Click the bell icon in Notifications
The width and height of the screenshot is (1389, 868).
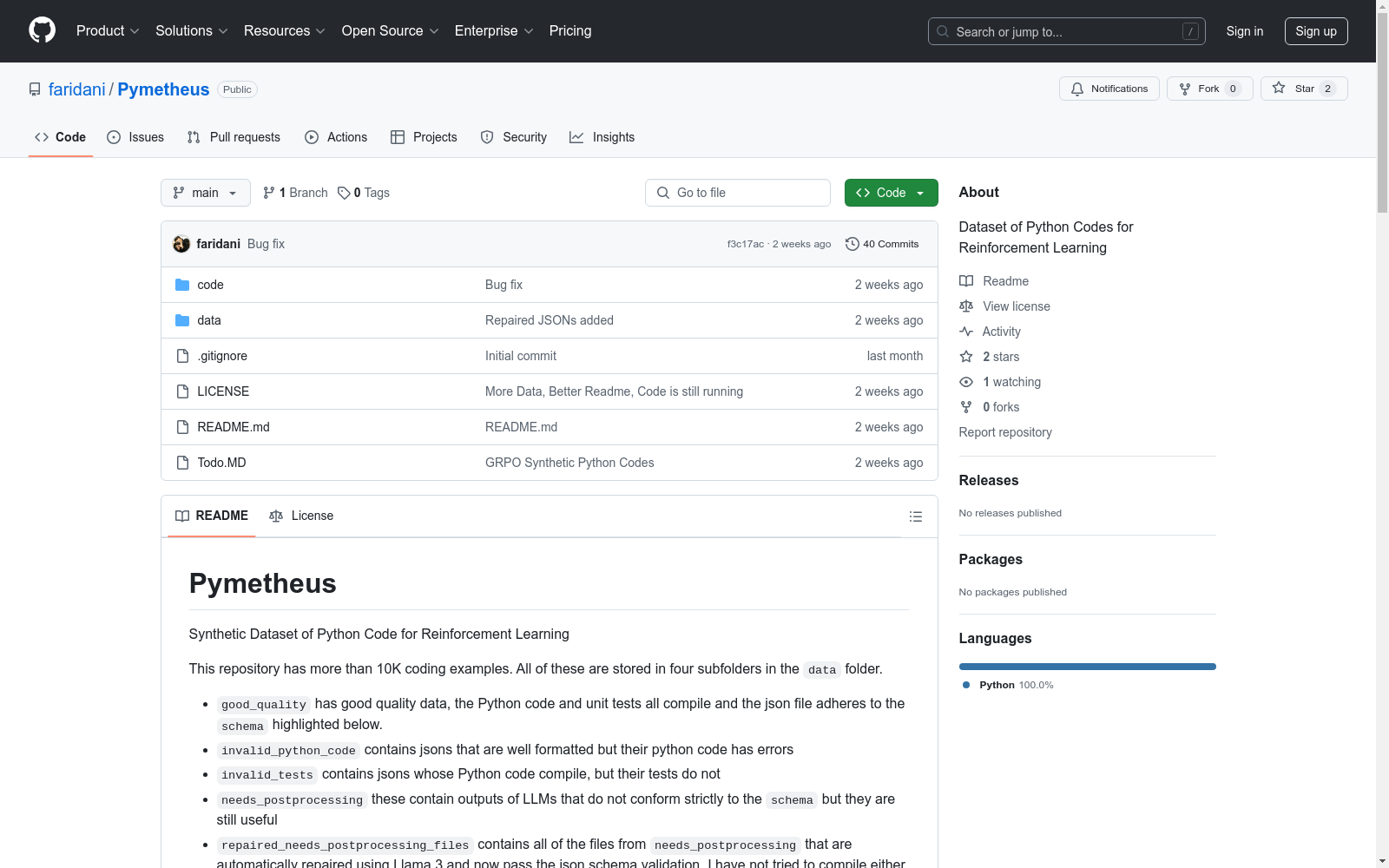tap(1077, 89)
